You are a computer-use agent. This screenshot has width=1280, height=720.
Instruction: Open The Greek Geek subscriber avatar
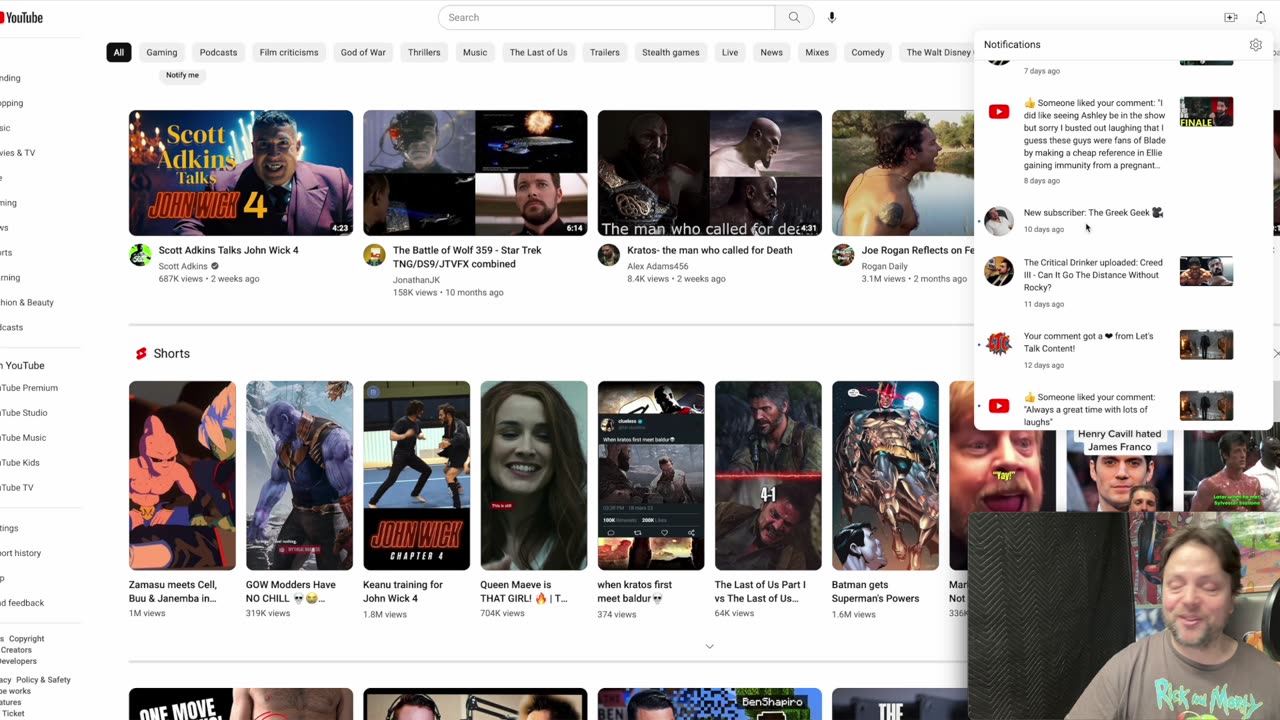[999, 220]
